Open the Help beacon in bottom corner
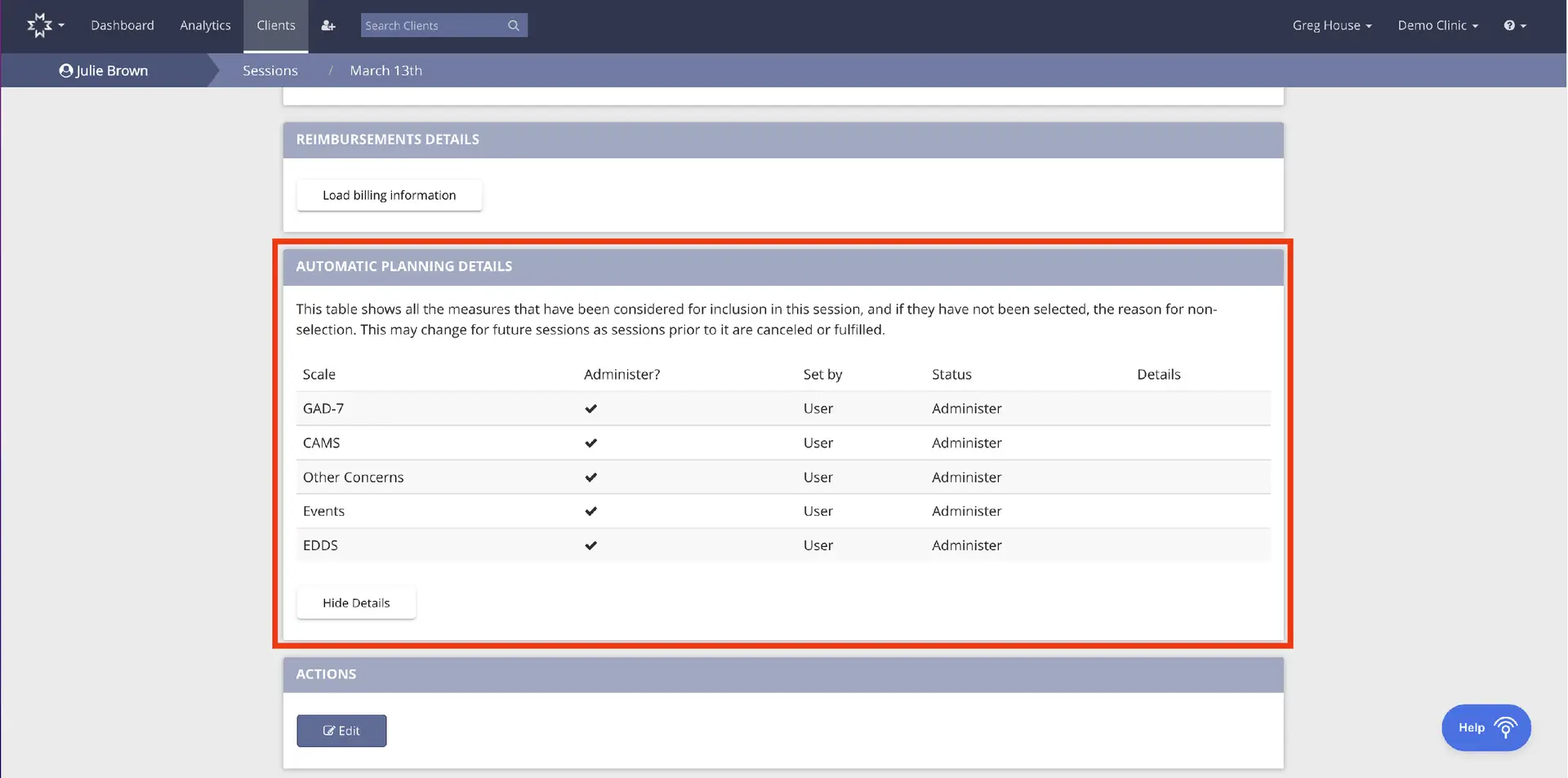Image resolution: width=1568 pixels, height=778 pixels. pyautogui.click(x=1486, y=727)
